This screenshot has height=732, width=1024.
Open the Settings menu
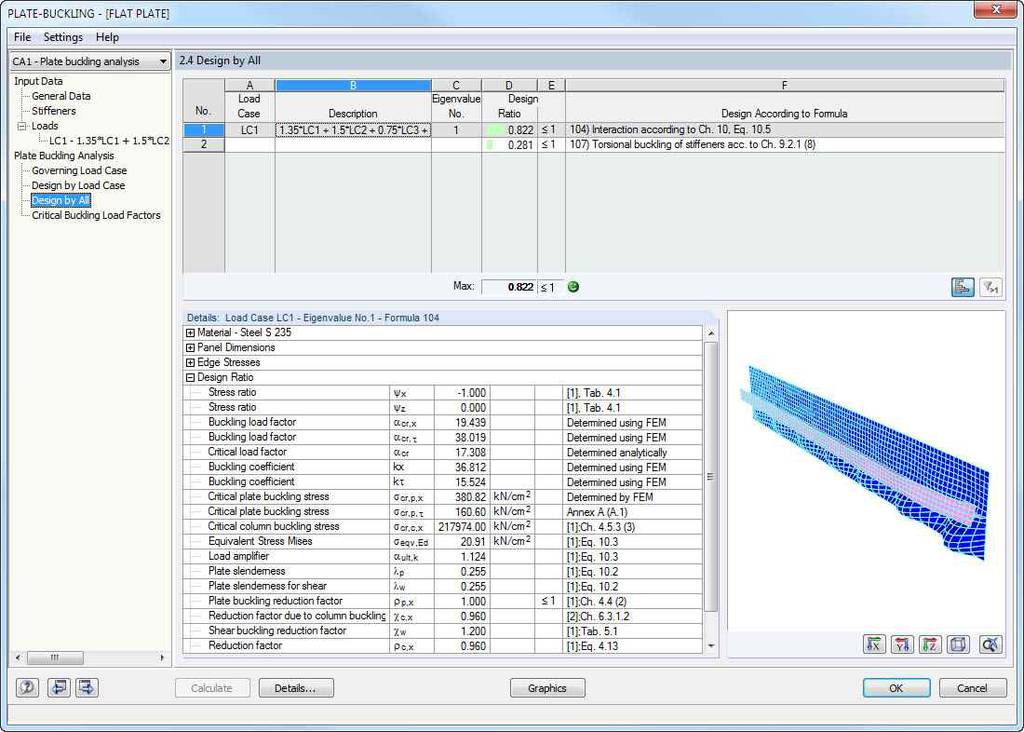pyautogui.click(x=63, y=37)
